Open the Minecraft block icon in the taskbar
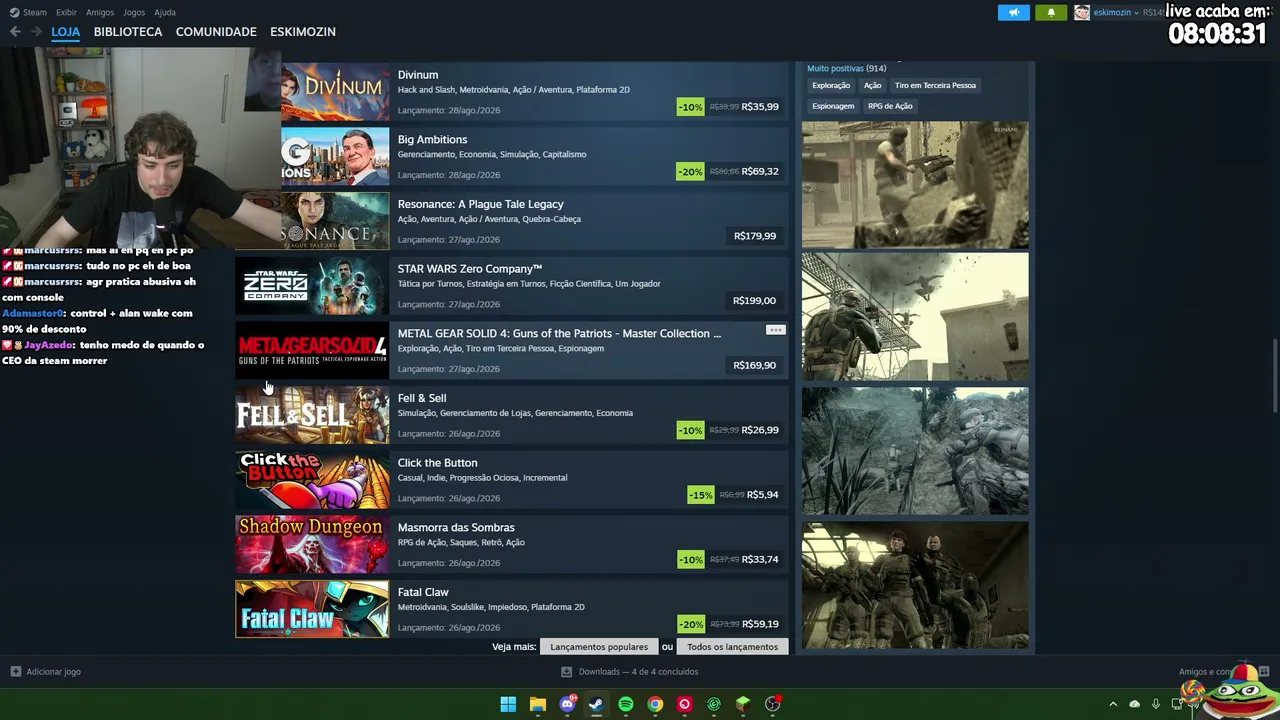The width and height of the screenshot is (1280, 720). [x=743, y=704]
